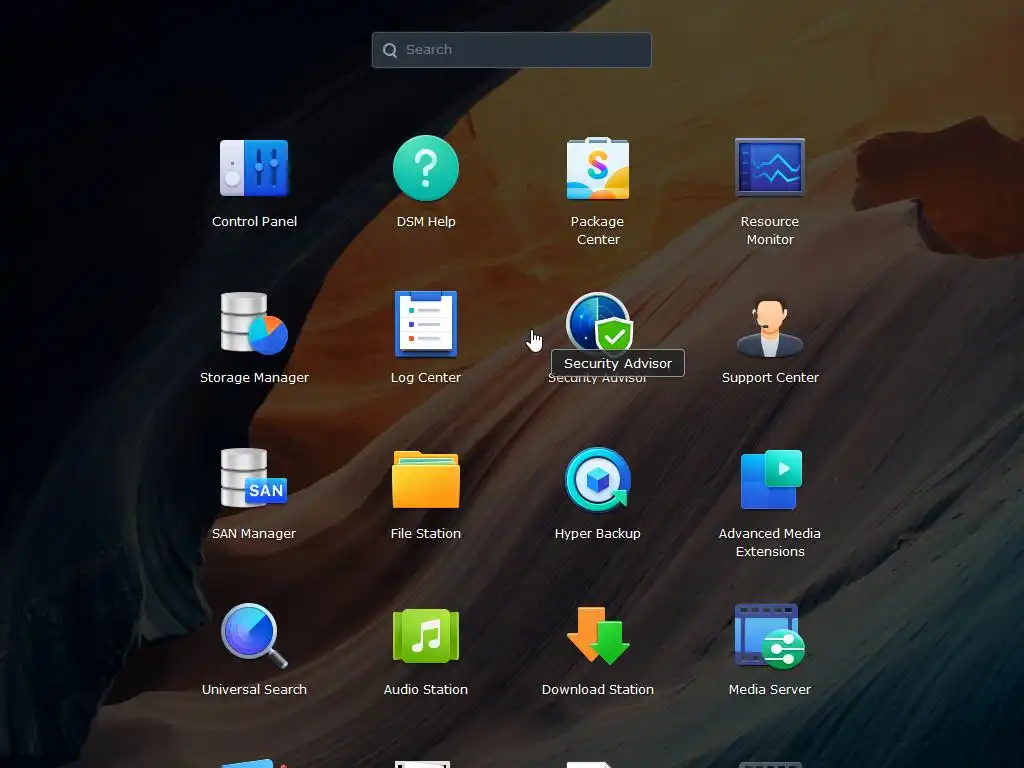The width and height of the screenshot is (1024, 768).
Task: Open Log Center clipboard icon
Action: coord(426,323)
